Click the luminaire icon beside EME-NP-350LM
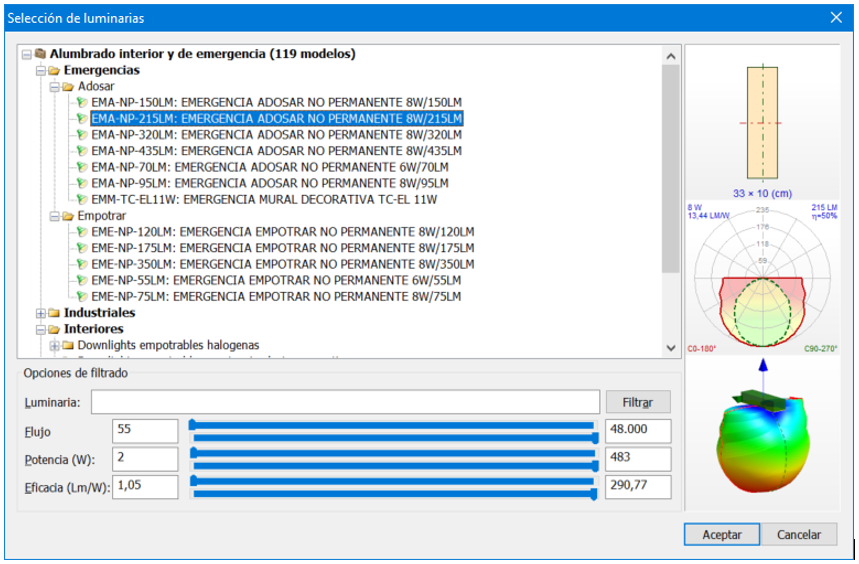 [x=83, y=265]
